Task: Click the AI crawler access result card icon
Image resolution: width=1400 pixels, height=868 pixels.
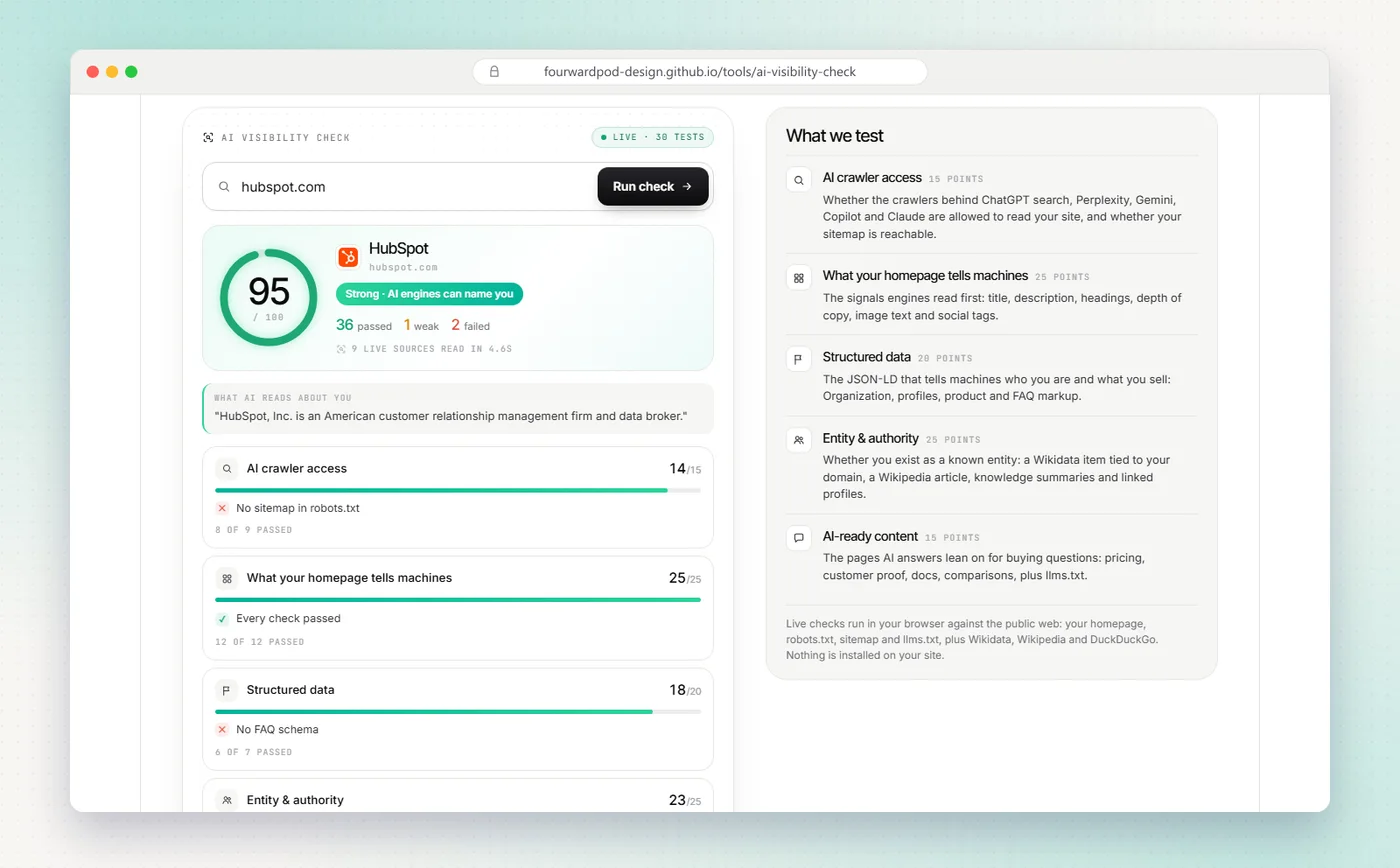Action: tap(227, 468)
